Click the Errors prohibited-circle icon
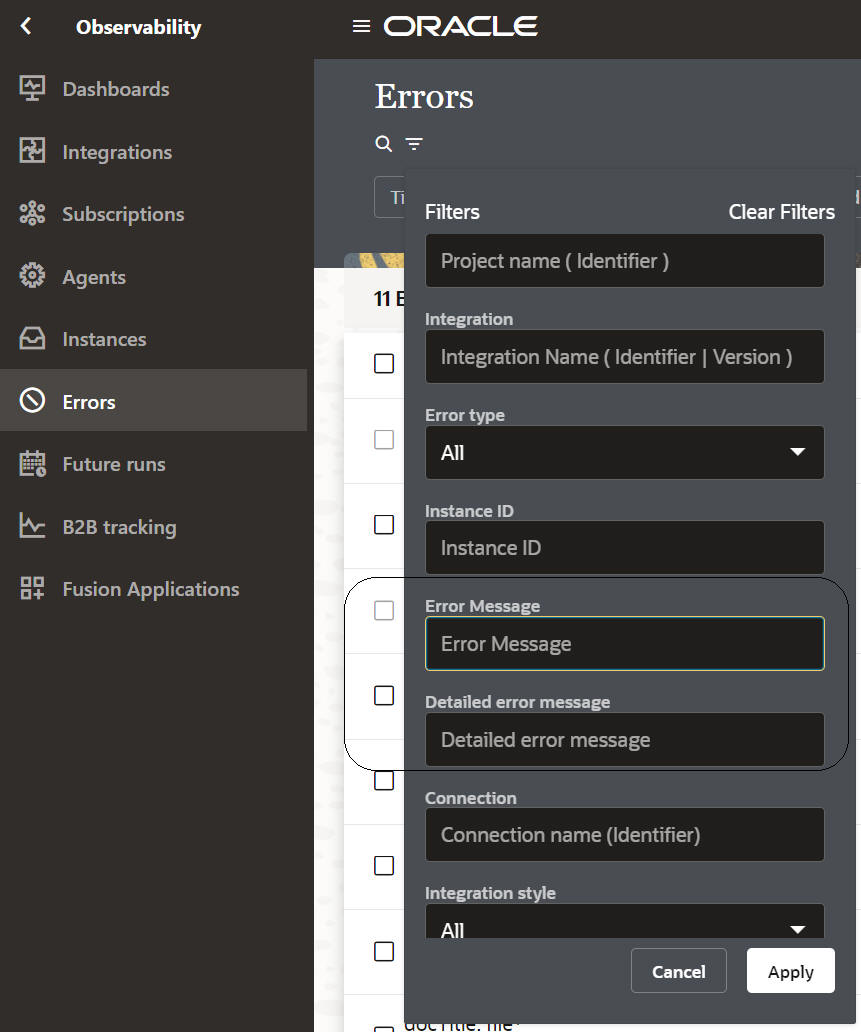 pyautogui.click(x=32, y=400)
